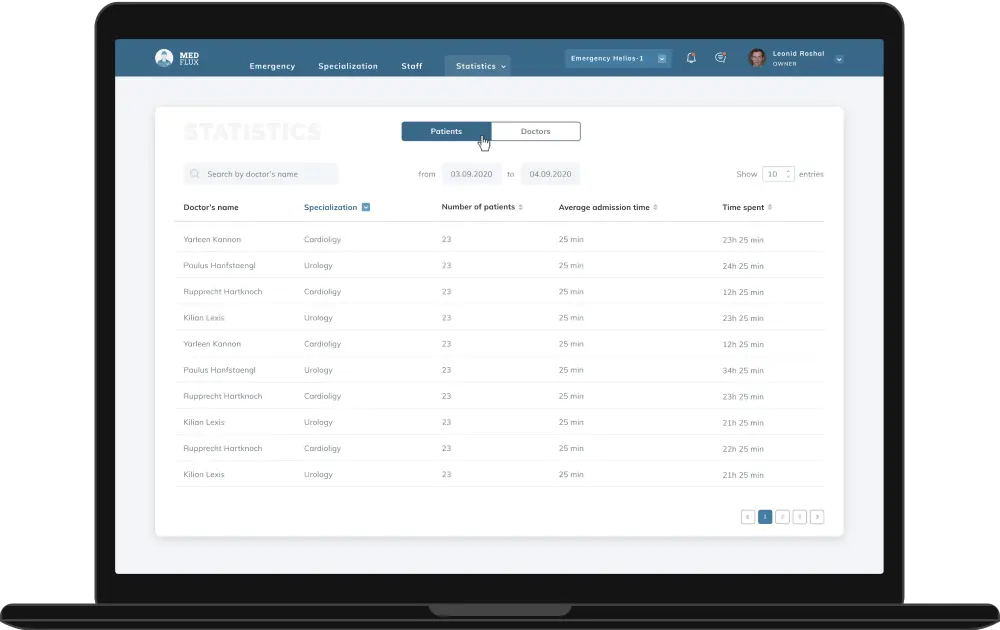Open the Emergency Helios-1 dropdown
Image resolution: width=1000 pixels, height=630 pixels.
coord(663,58)
